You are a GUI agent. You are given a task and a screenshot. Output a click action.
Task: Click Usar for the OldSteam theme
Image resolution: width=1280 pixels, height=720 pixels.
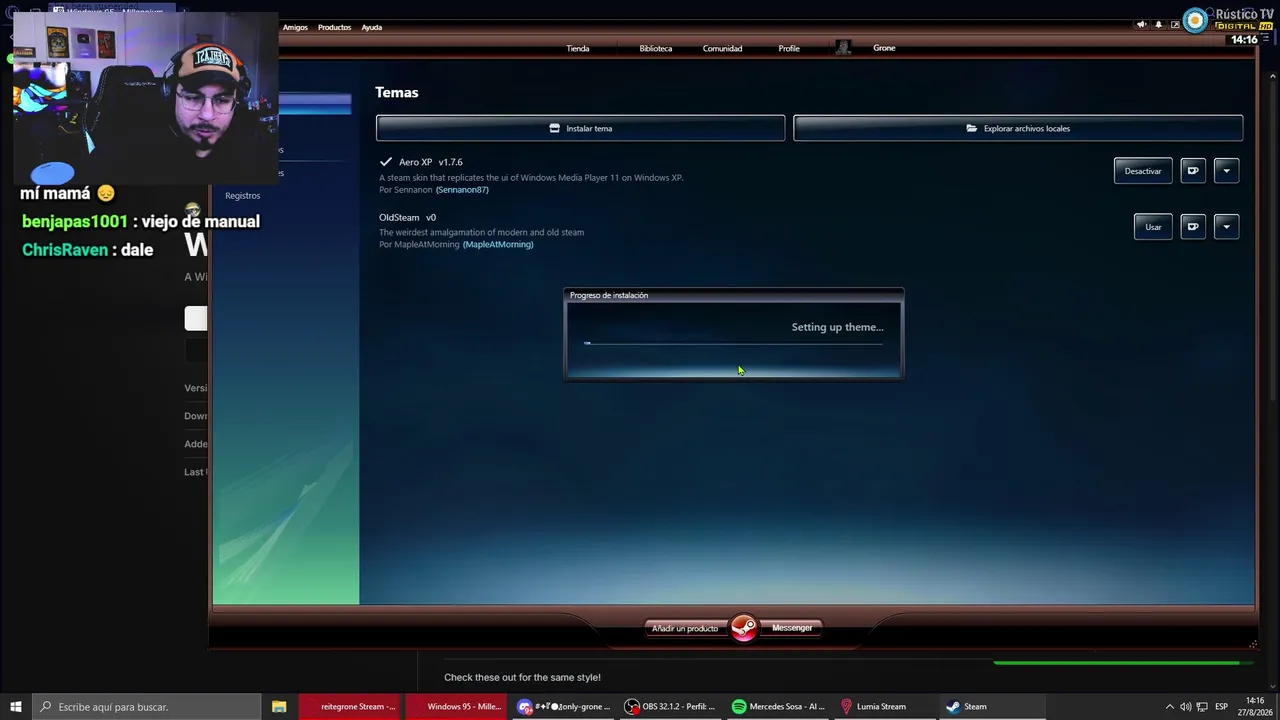point(1153,227)
